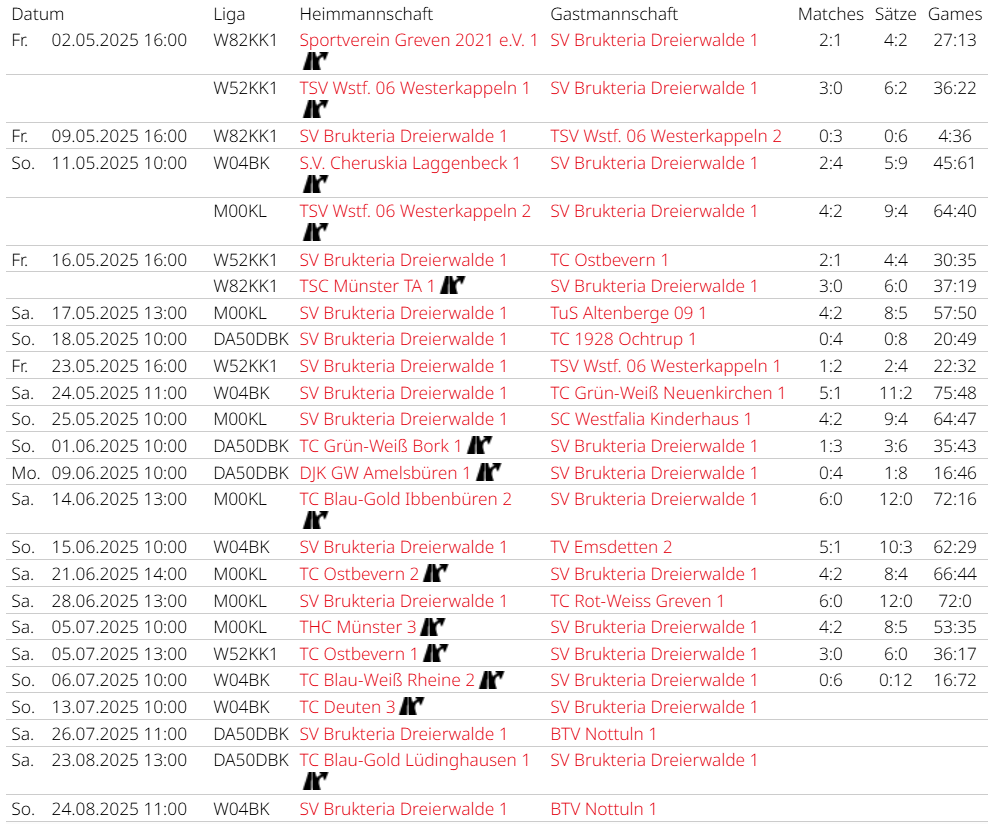
Task: Click the icon beside TC Ostbevern 2
Action: point(434,574)
